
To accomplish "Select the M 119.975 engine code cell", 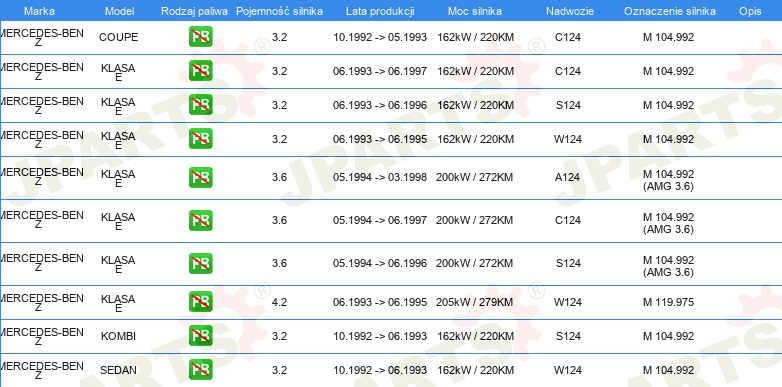I will click(x=668, y=302).
